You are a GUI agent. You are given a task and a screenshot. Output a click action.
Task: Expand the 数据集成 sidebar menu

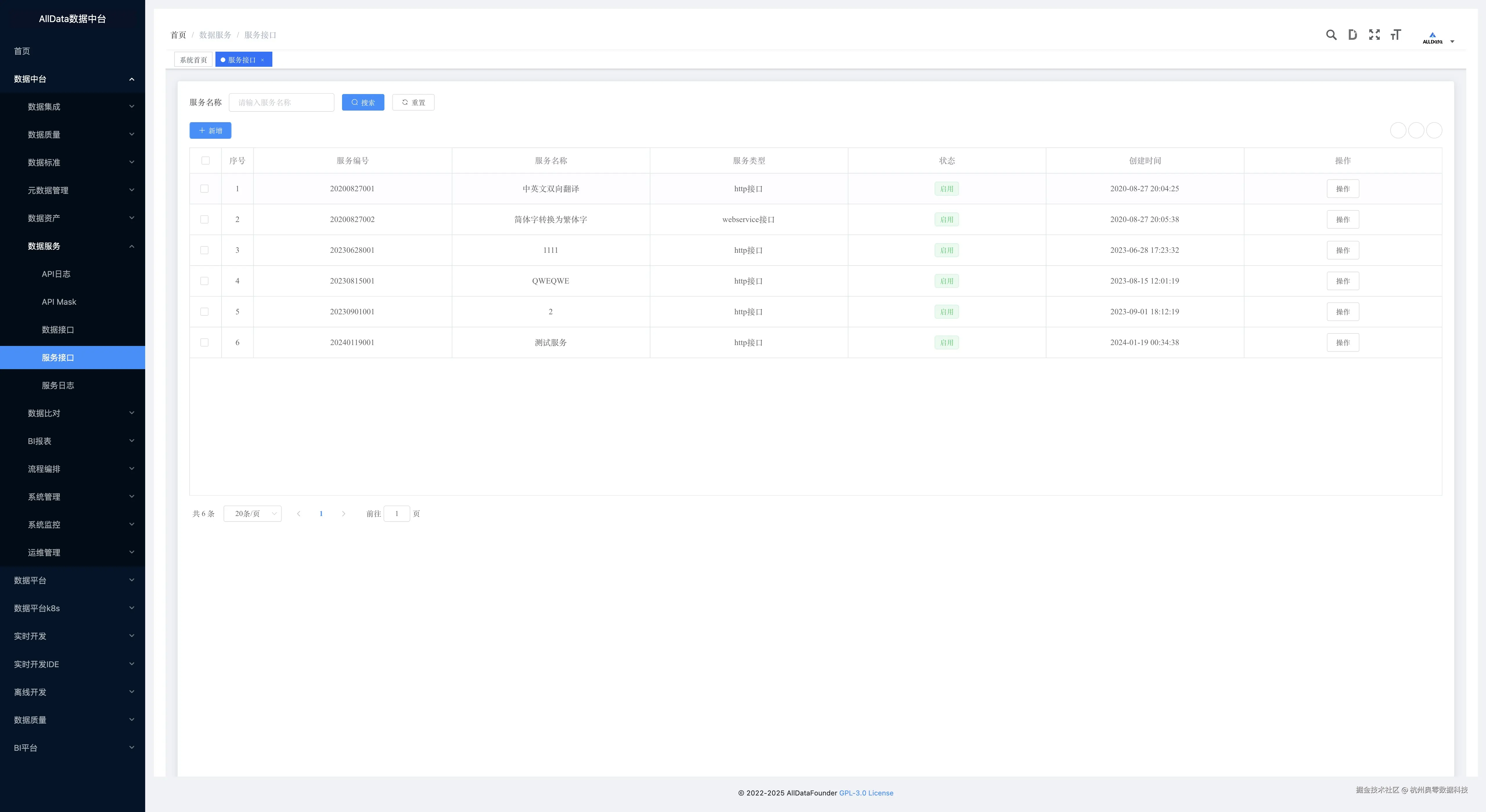pos(73,107)
